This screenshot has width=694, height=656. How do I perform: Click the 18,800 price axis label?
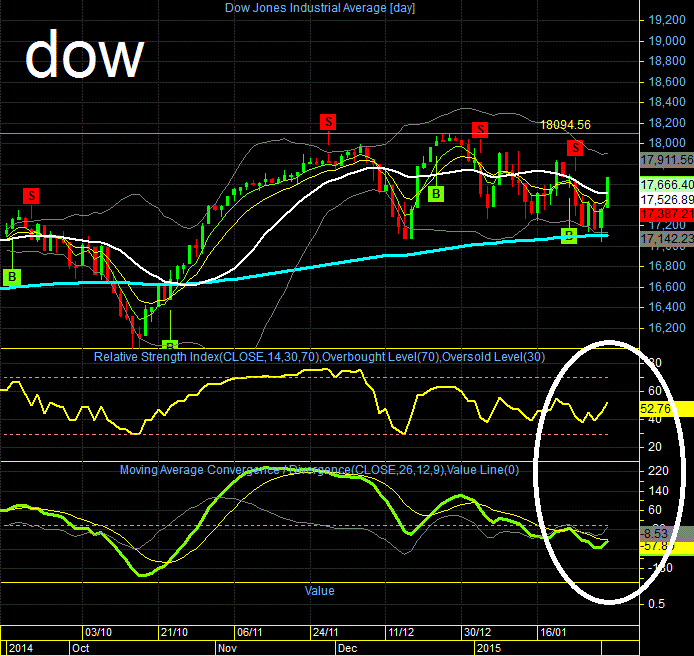667,61
